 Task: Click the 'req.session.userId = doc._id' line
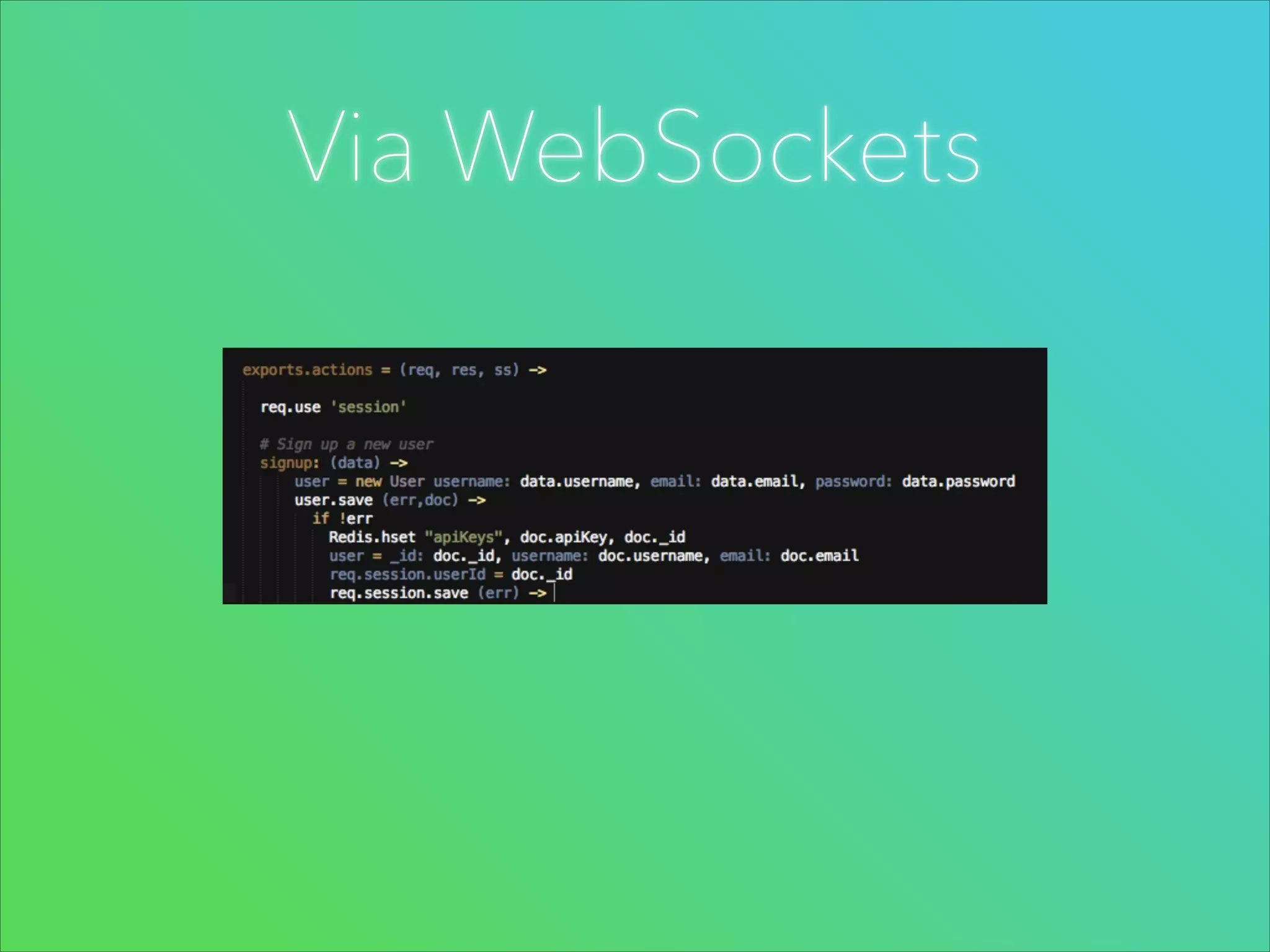[x=451, y=575]
